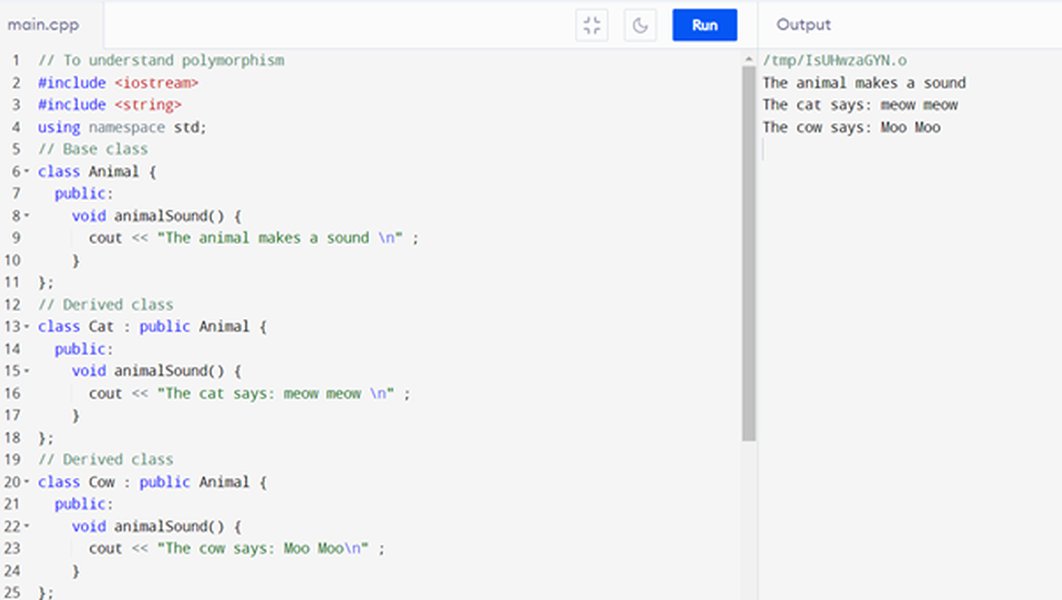This screenshot has height=600, width=1062.
Task: Click 'void animalSound()' on line 15
Action: [148, 370]
